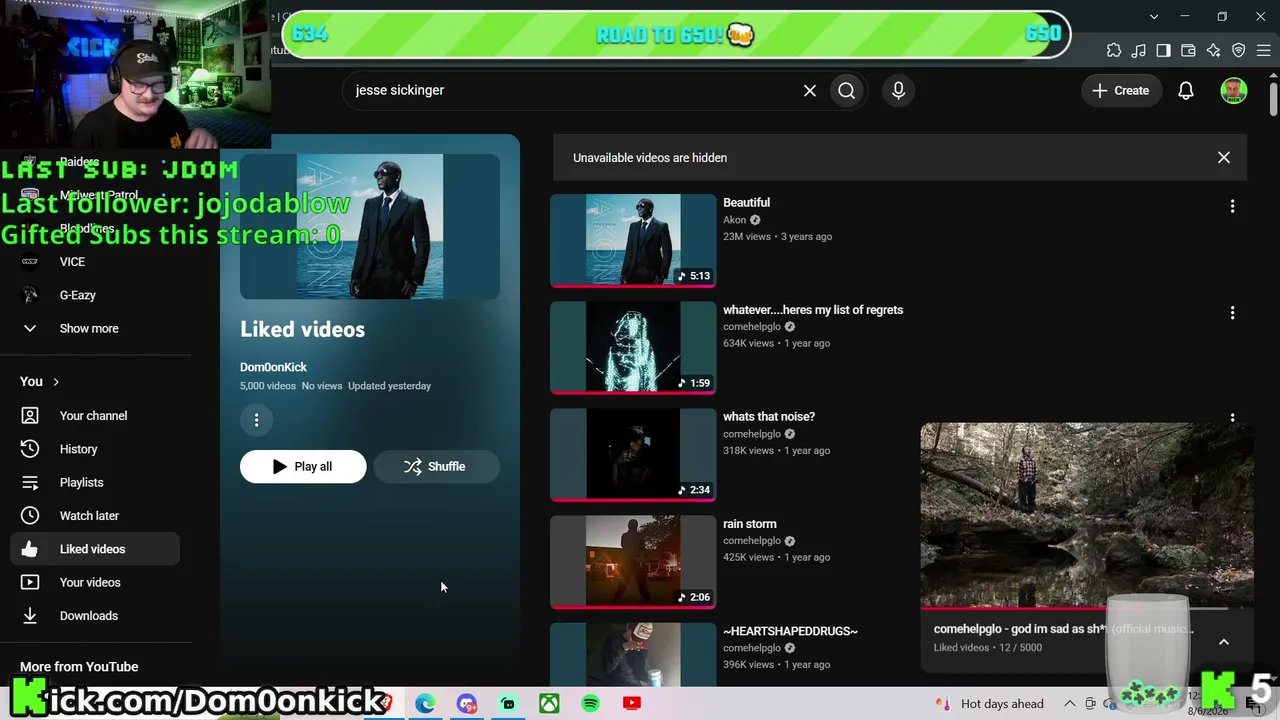The image size is (1280, 720).
Task: Open more options for list of regrets video
Action: [x=1232, y=313]
